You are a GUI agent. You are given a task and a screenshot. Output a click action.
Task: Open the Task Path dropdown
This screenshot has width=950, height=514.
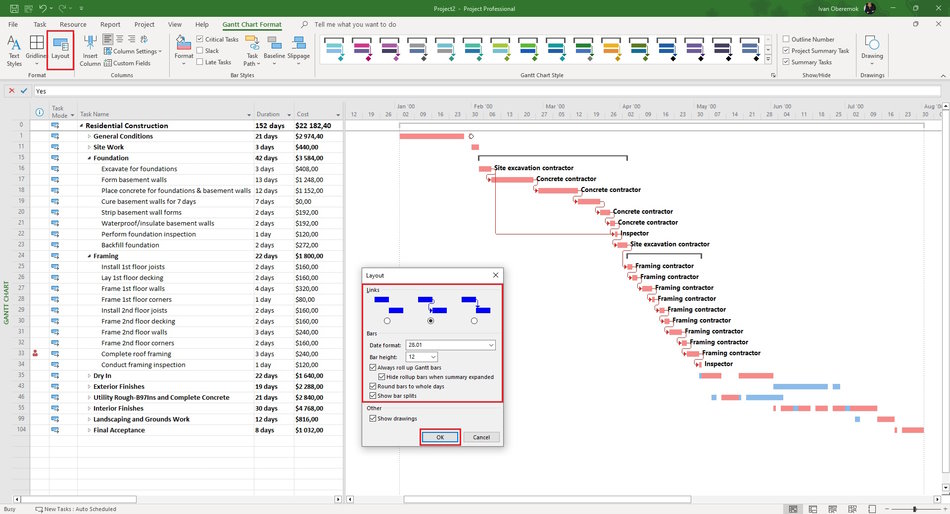(x=252, y=51)
